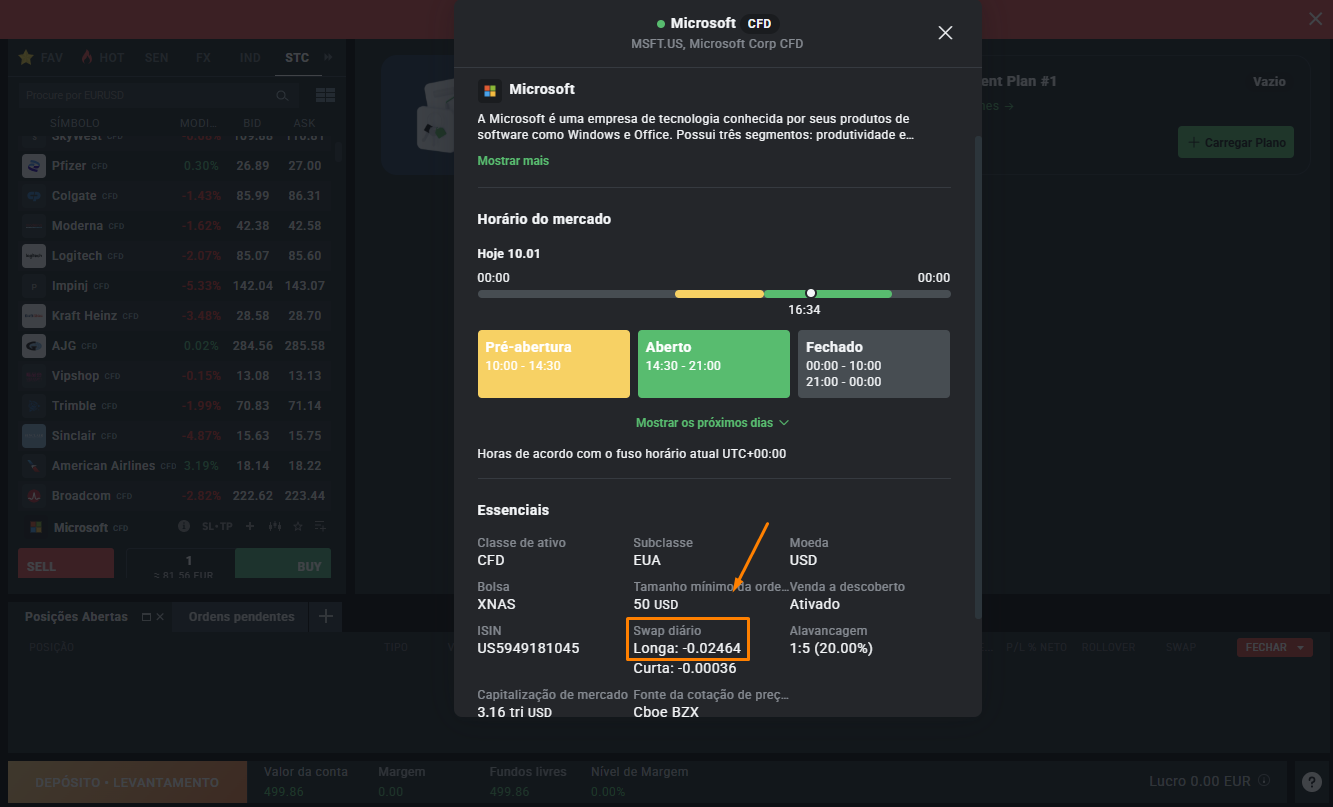
Task: Click the Carregar Plano button
Action: pos(1235,142)
